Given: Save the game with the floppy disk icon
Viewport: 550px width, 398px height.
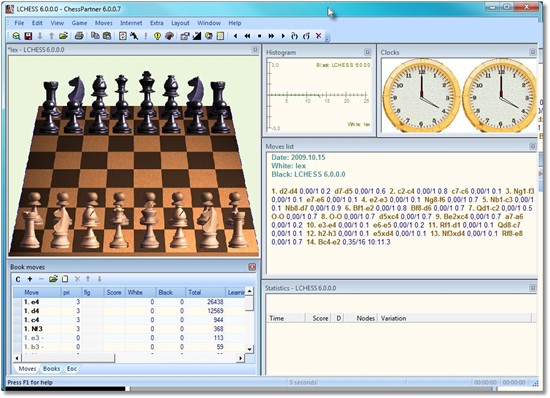Looking at the screenshot, I should point(28,36).
